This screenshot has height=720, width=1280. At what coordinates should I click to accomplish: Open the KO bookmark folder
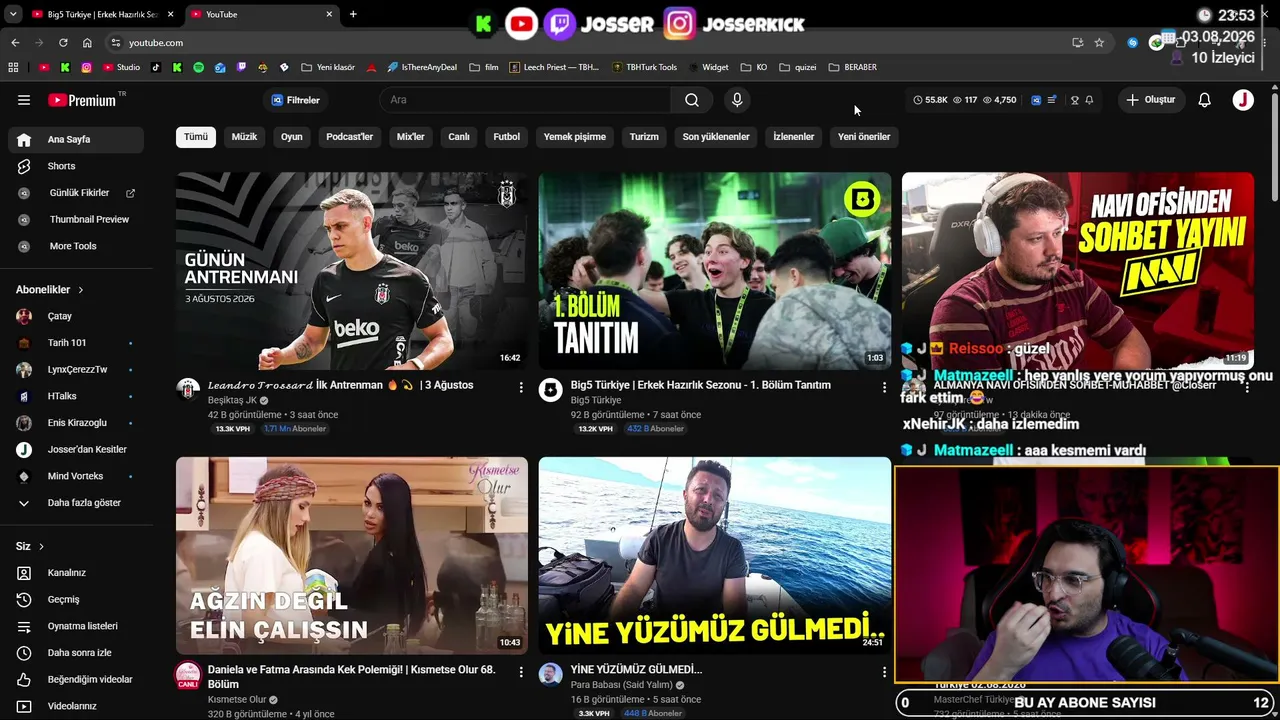(754, 67)
